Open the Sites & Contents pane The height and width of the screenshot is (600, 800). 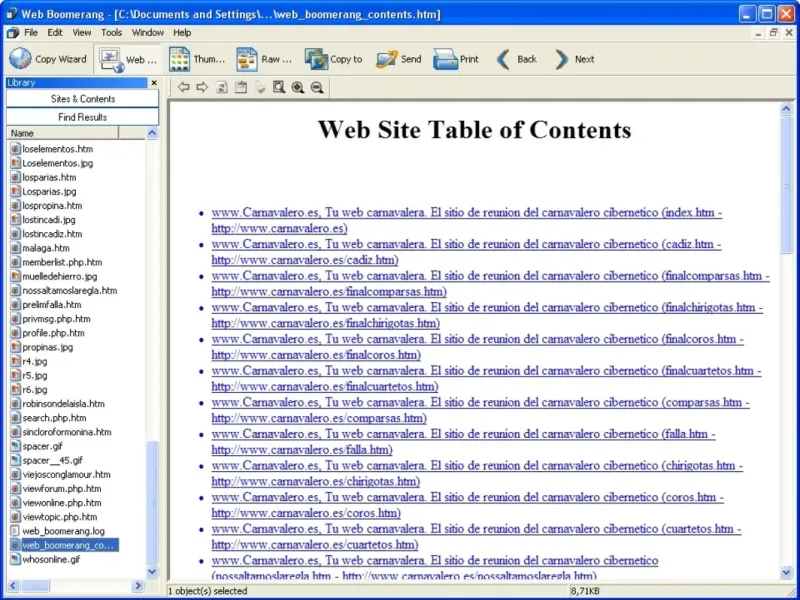tap(83, 99)
